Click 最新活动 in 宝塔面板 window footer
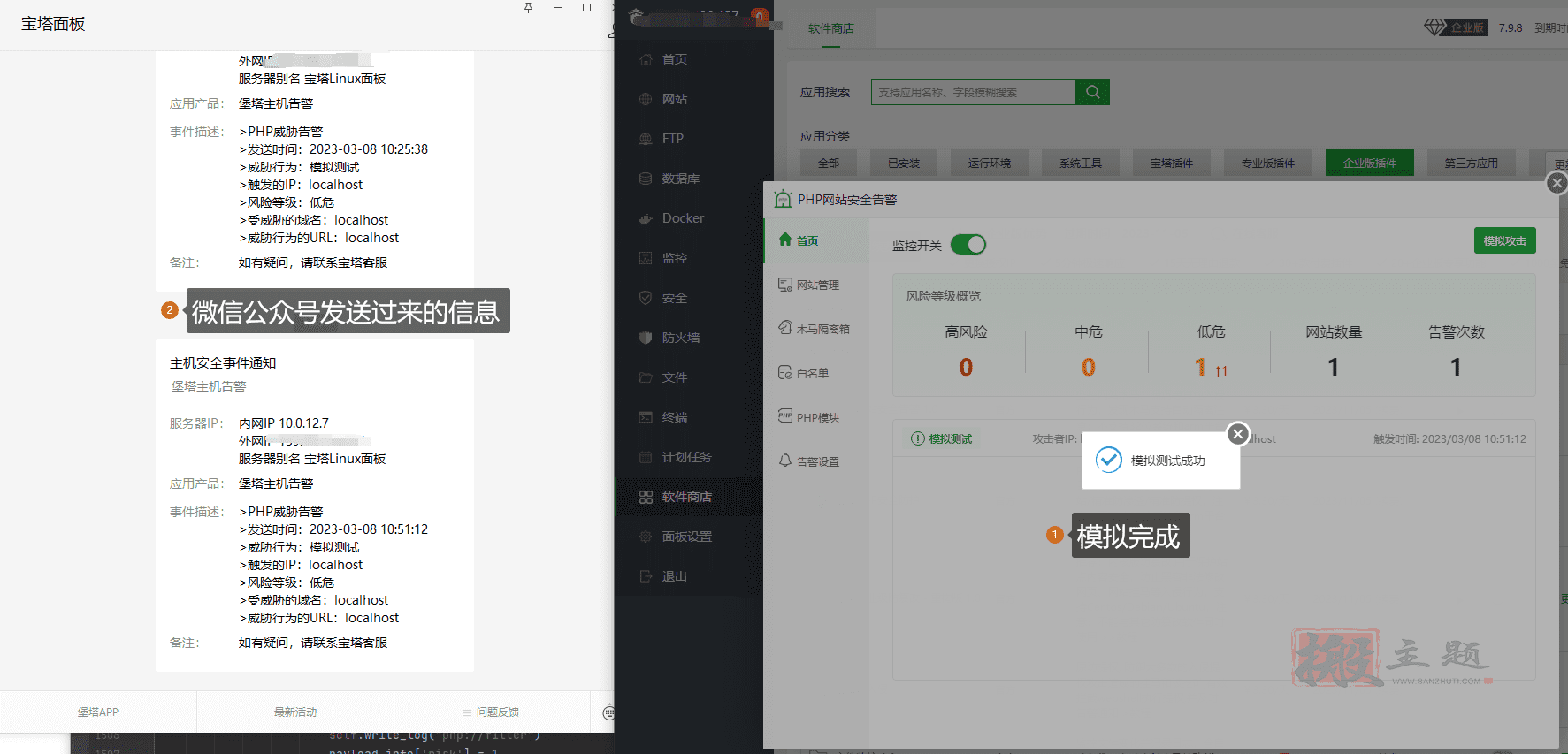The width and height of the screenshot is (1568, 754). [x=295, y=712]
